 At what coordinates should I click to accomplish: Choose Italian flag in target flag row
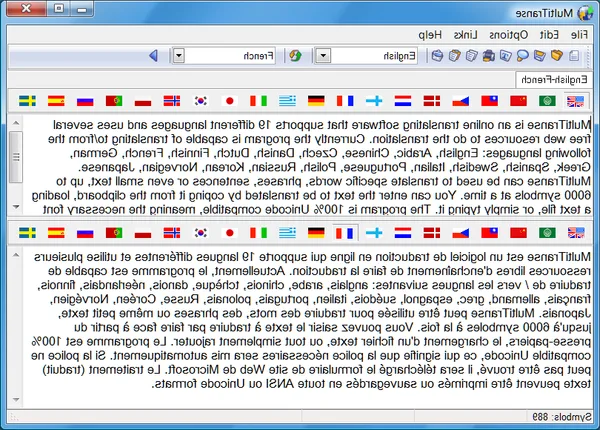258,233
